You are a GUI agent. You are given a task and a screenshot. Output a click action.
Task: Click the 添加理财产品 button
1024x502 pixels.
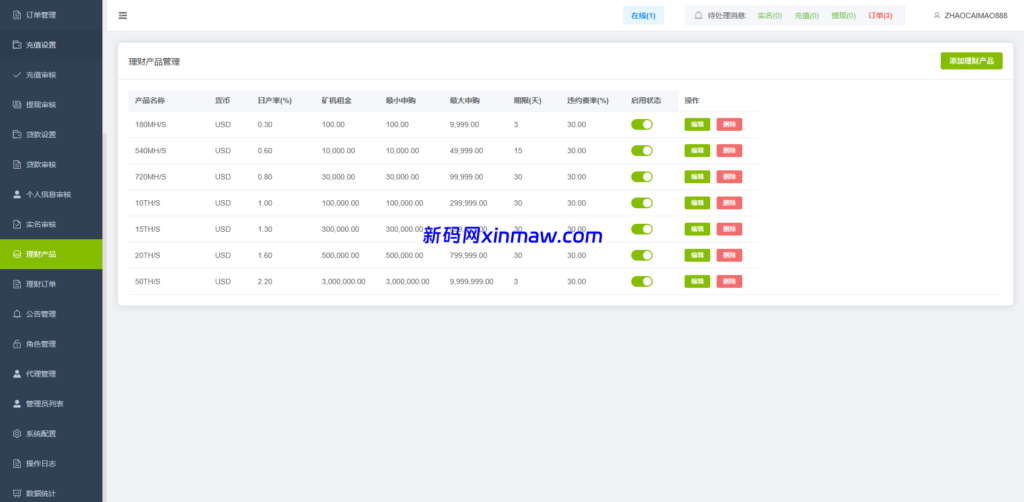pos(971,61)
